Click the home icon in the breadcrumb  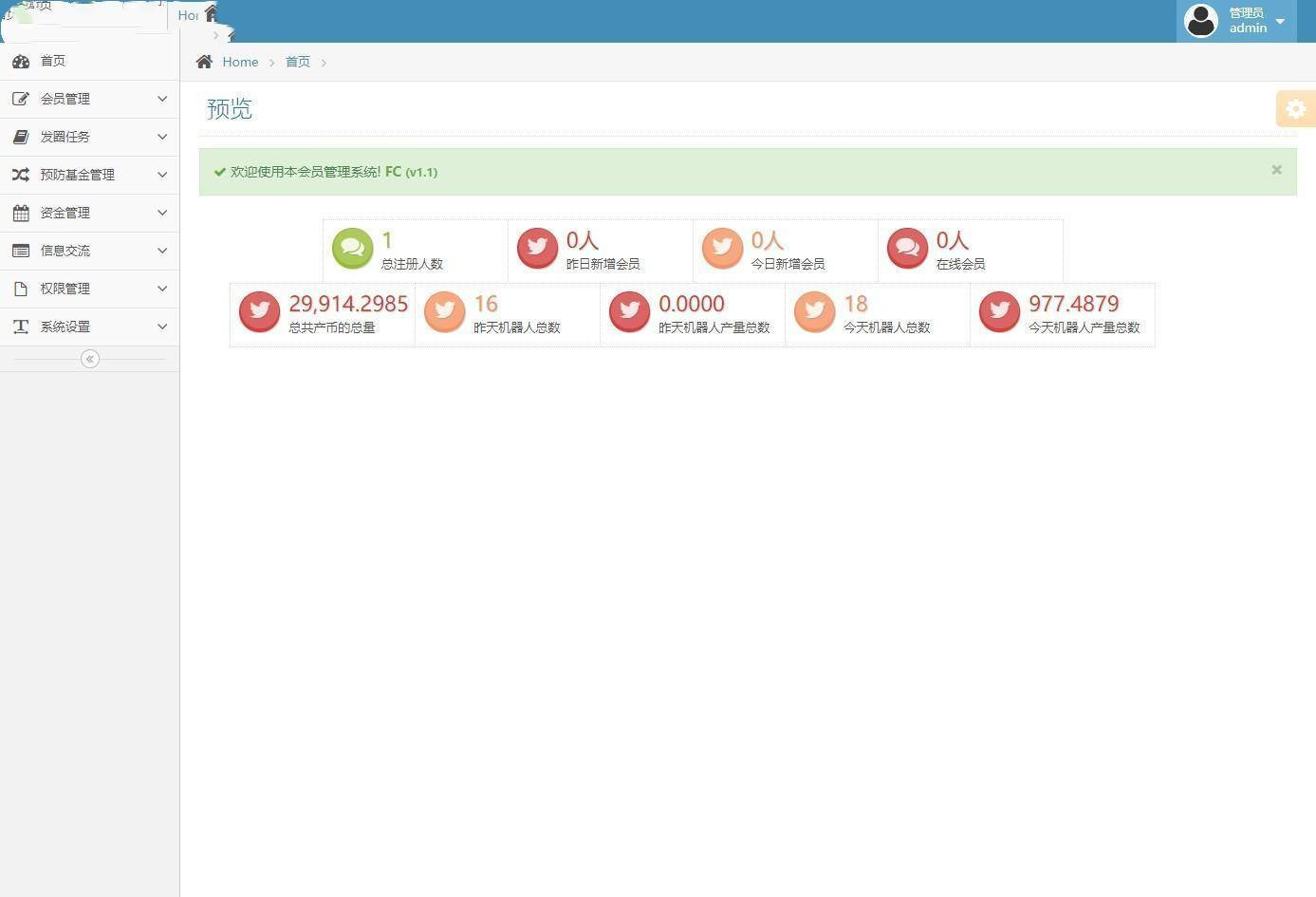pyautogui.click(x=204, y=62)
